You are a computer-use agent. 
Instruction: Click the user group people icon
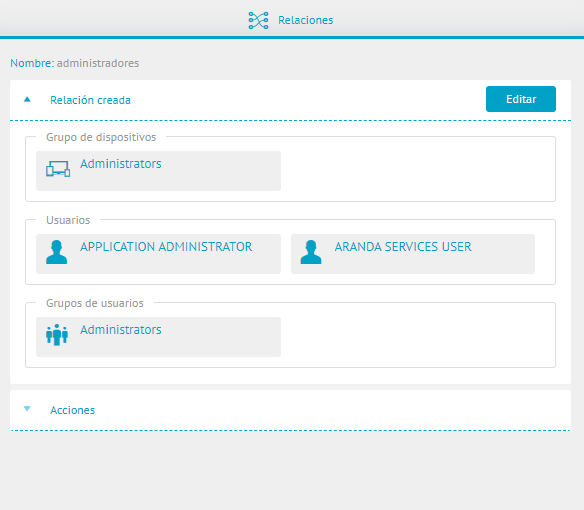(x=57, y=335)
